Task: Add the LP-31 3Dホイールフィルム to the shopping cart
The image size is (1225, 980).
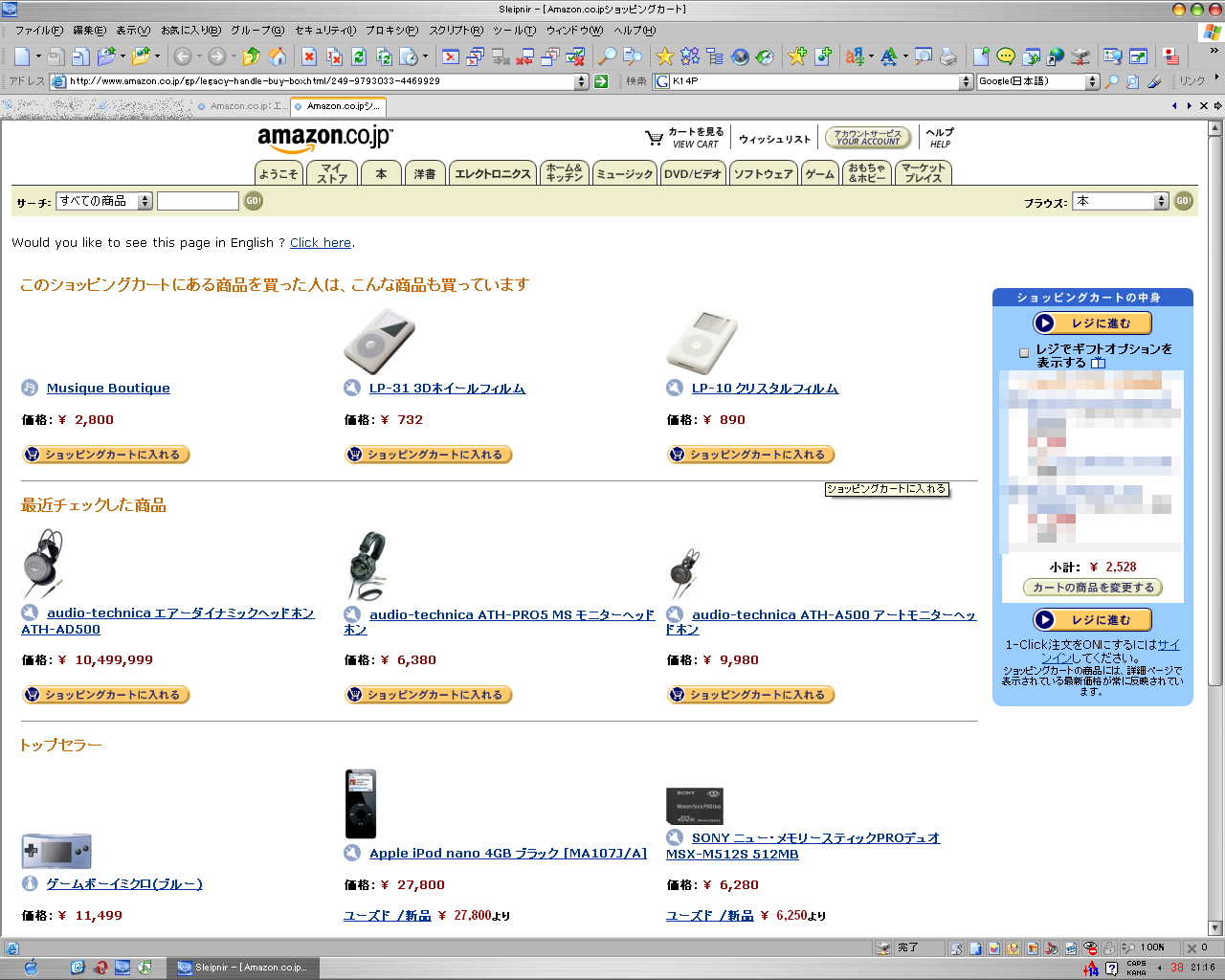Action: point(429,455)
